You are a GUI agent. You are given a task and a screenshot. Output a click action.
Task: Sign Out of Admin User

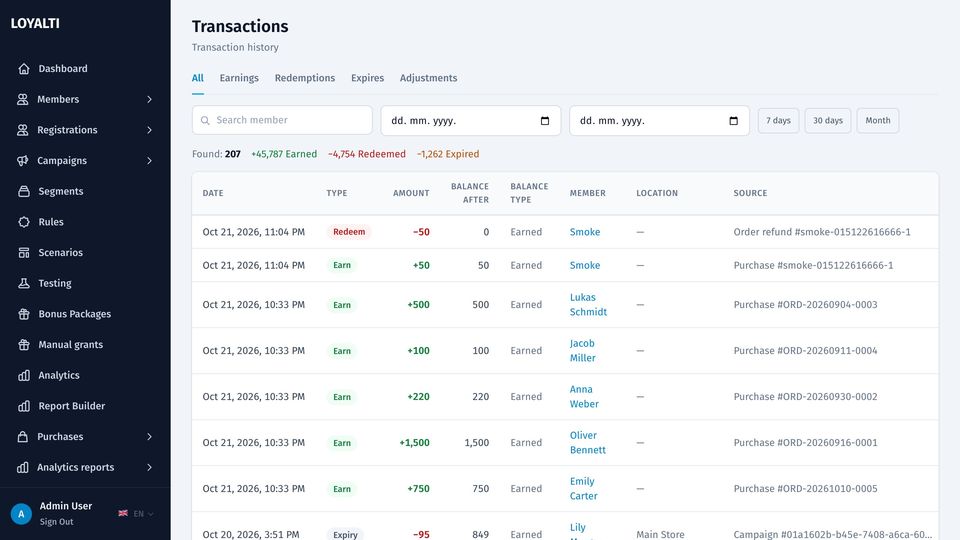pyautogui.click(x=56, y=522)
